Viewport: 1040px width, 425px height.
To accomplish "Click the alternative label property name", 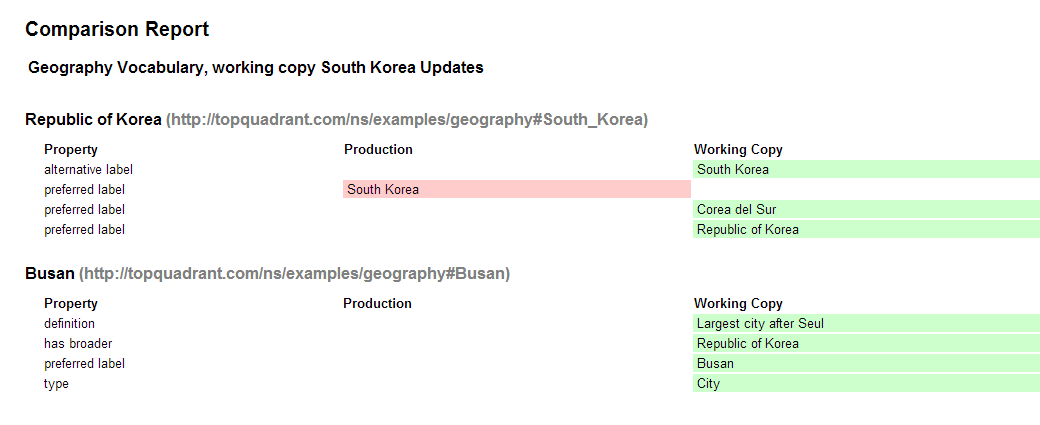I will coord(88,170).
